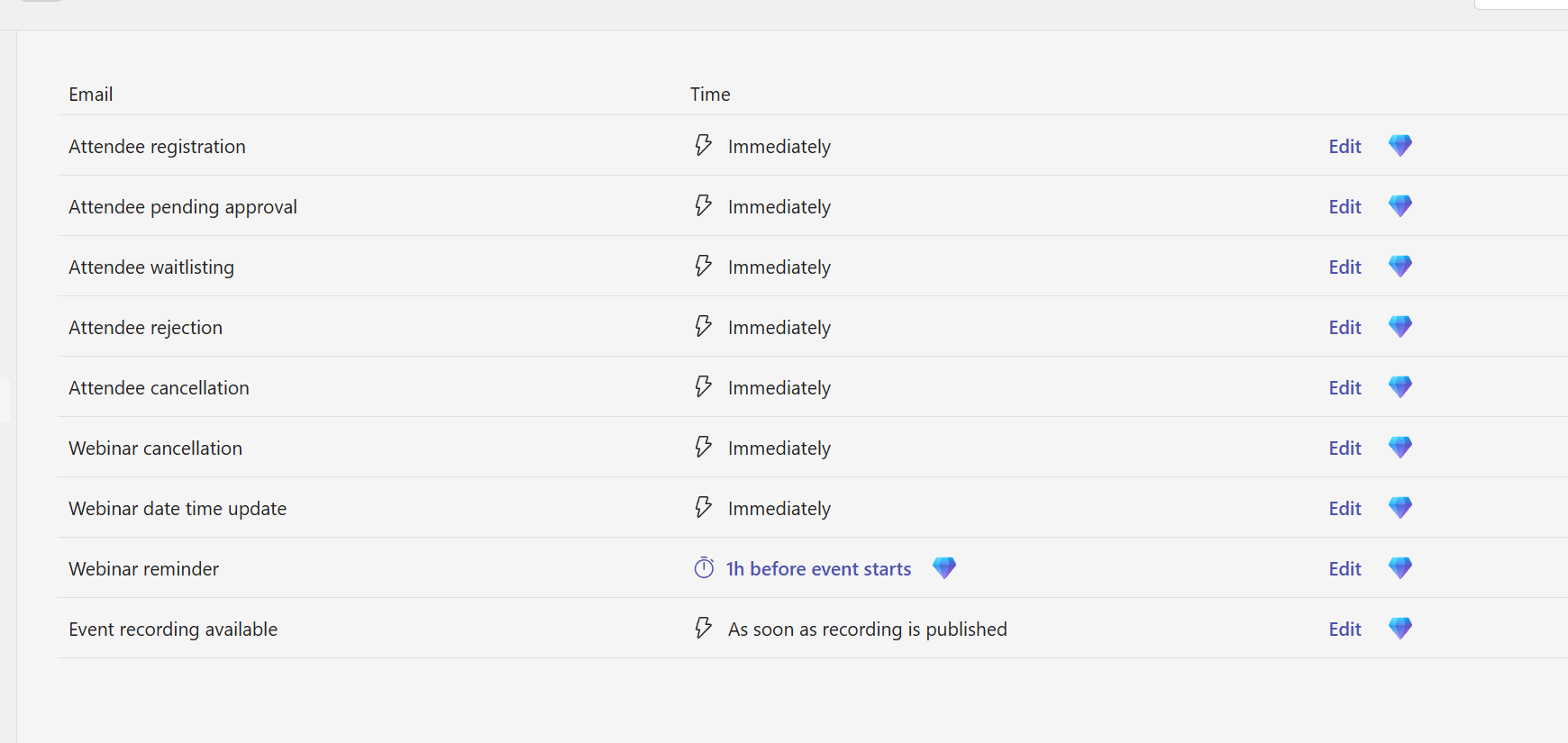Screen dimensions: 1568x743
Task: Select the Webinar reminder row label
Action: (x=143, y=569)
